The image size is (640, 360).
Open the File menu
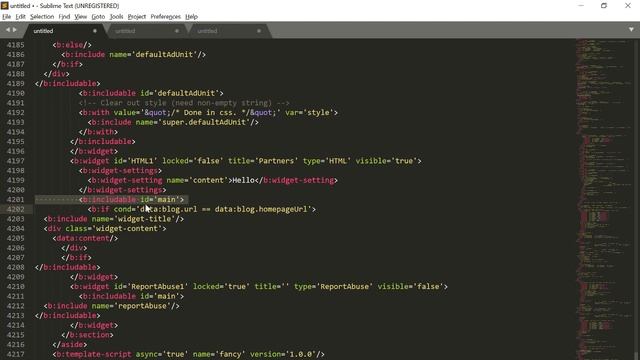(x=7, y=17)
